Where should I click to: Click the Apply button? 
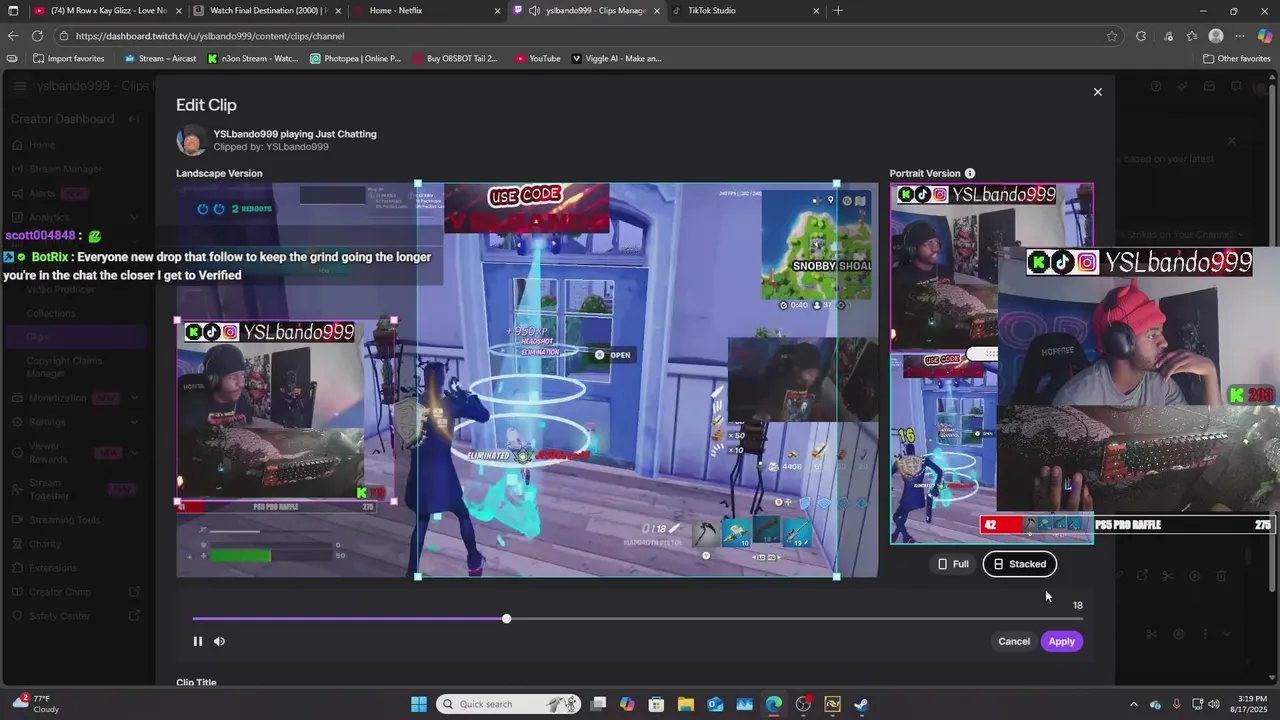(x=1061, y=641)
